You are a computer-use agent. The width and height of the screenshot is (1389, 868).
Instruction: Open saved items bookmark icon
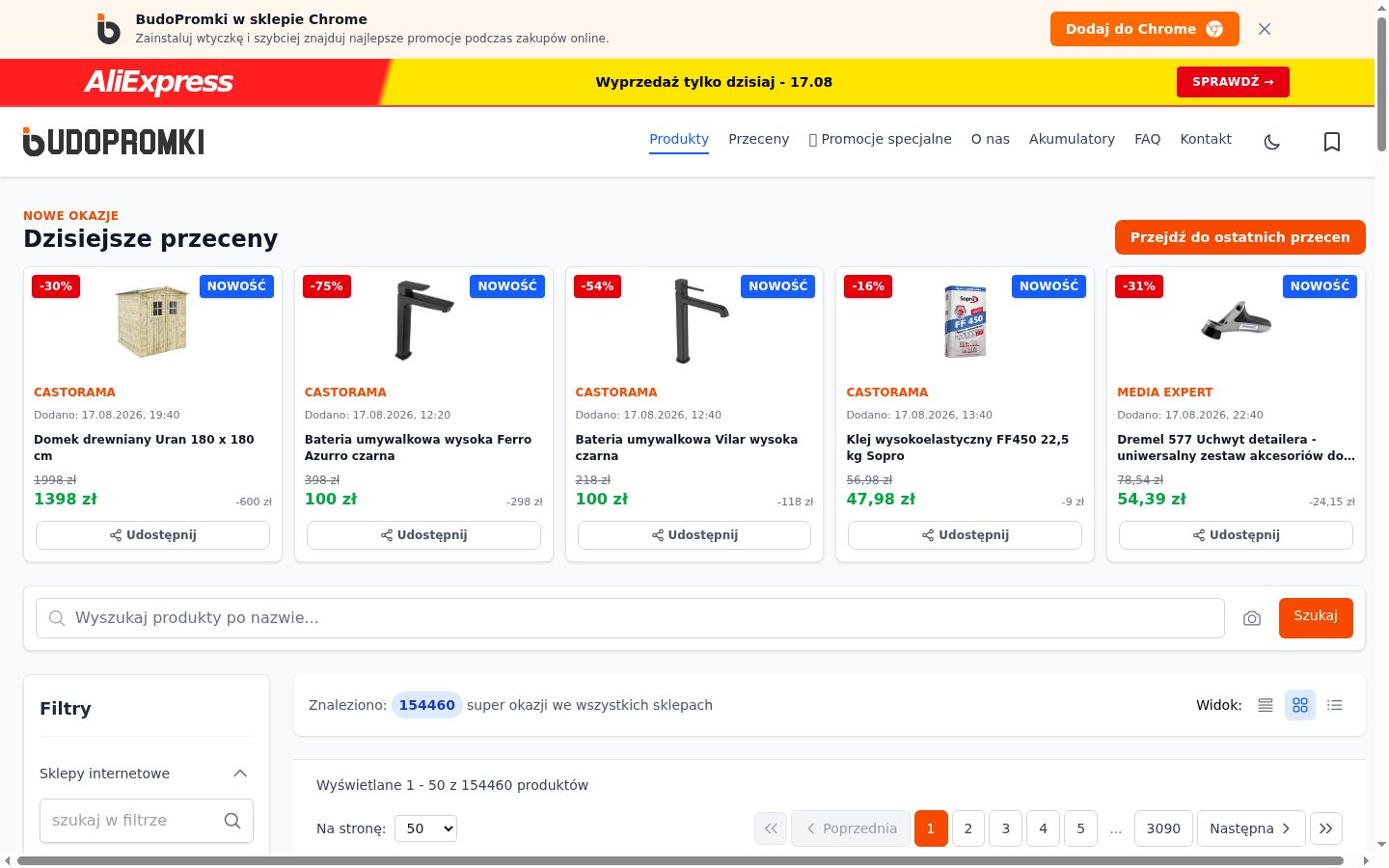point(1332,142)
